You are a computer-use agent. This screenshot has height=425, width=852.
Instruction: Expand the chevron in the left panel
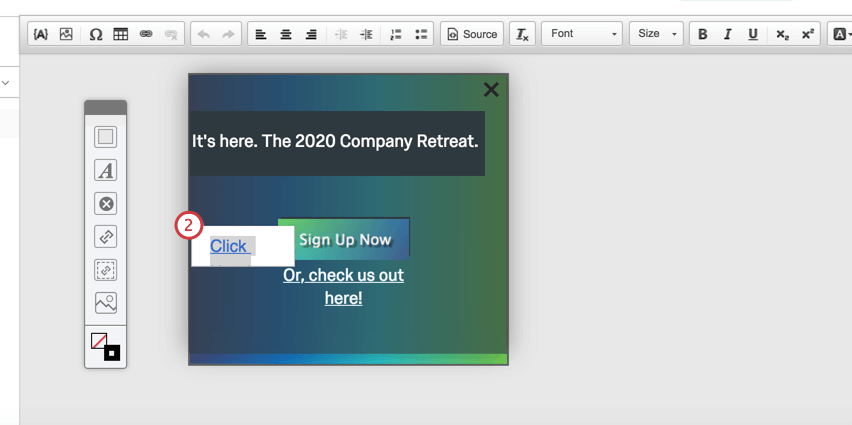pyautogui.click(x=6, y=83)
